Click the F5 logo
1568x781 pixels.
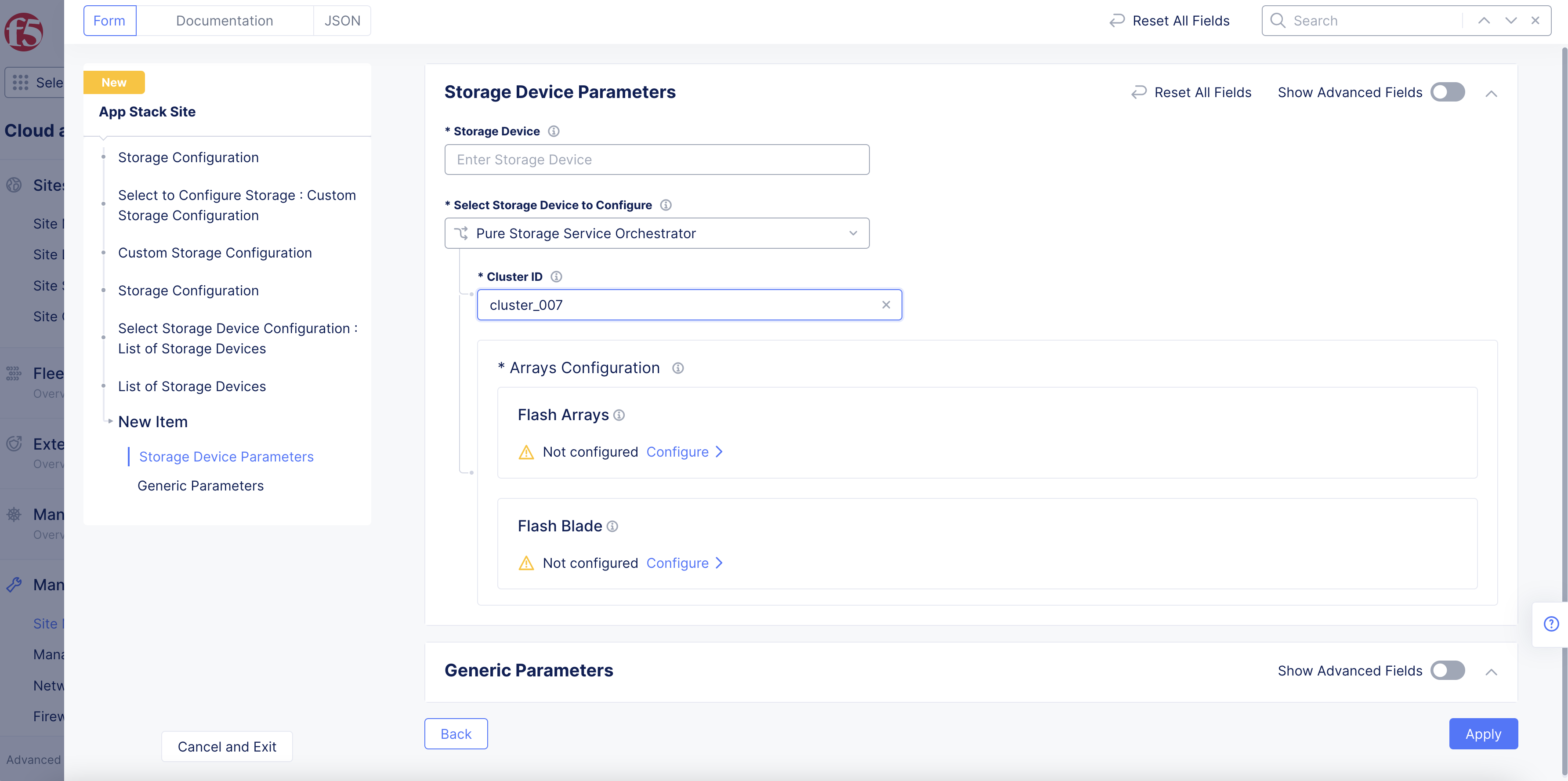(24, 31)
